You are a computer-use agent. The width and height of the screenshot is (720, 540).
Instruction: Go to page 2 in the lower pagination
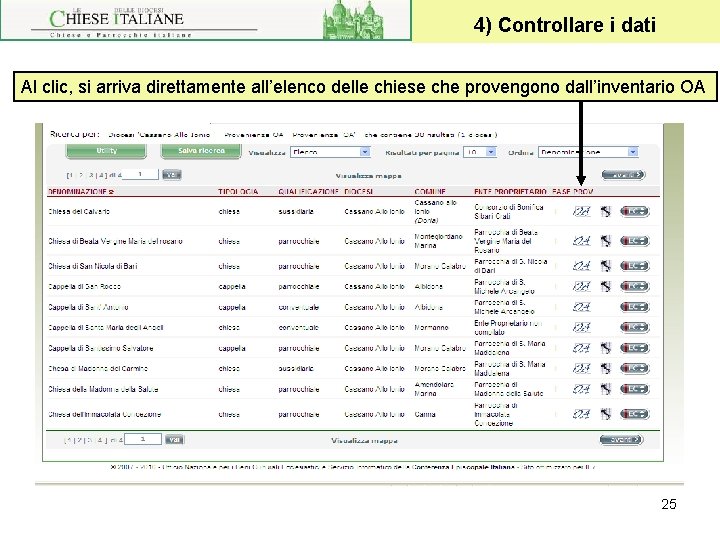pos(79,440)
